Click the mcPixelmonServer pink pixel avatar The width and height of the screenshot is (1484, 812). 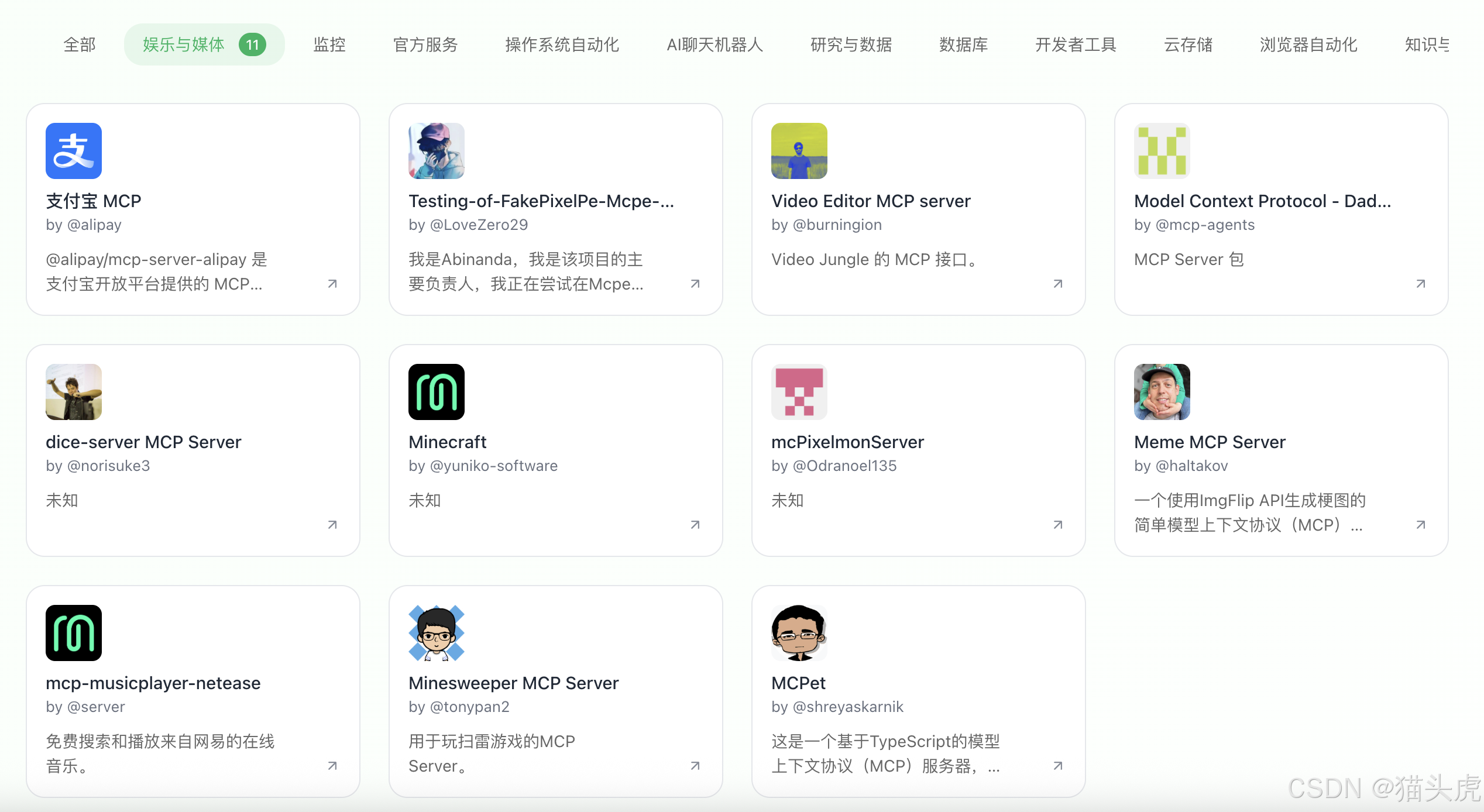pyautogui.click(x=799, y=392)
